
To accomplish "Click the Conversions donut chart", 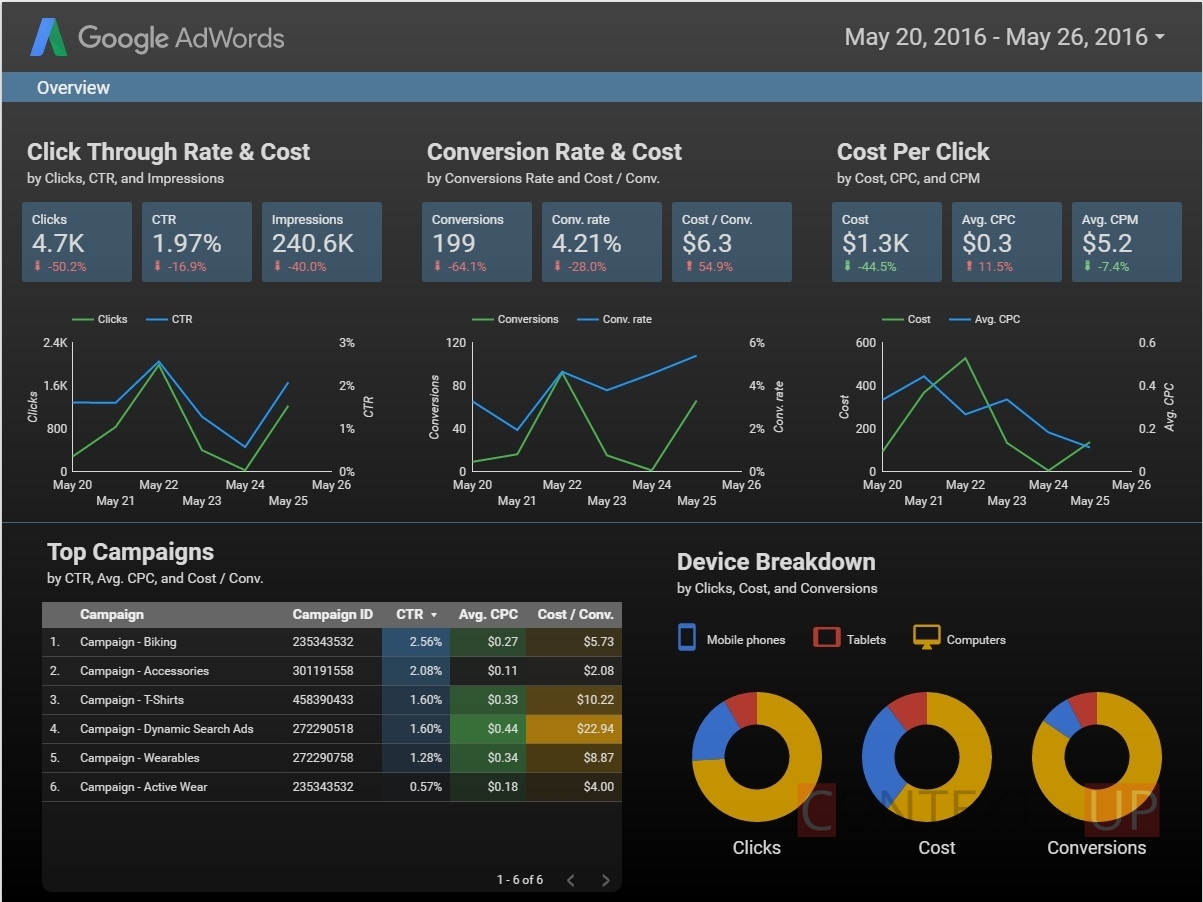I will [x=1097, y=757].
